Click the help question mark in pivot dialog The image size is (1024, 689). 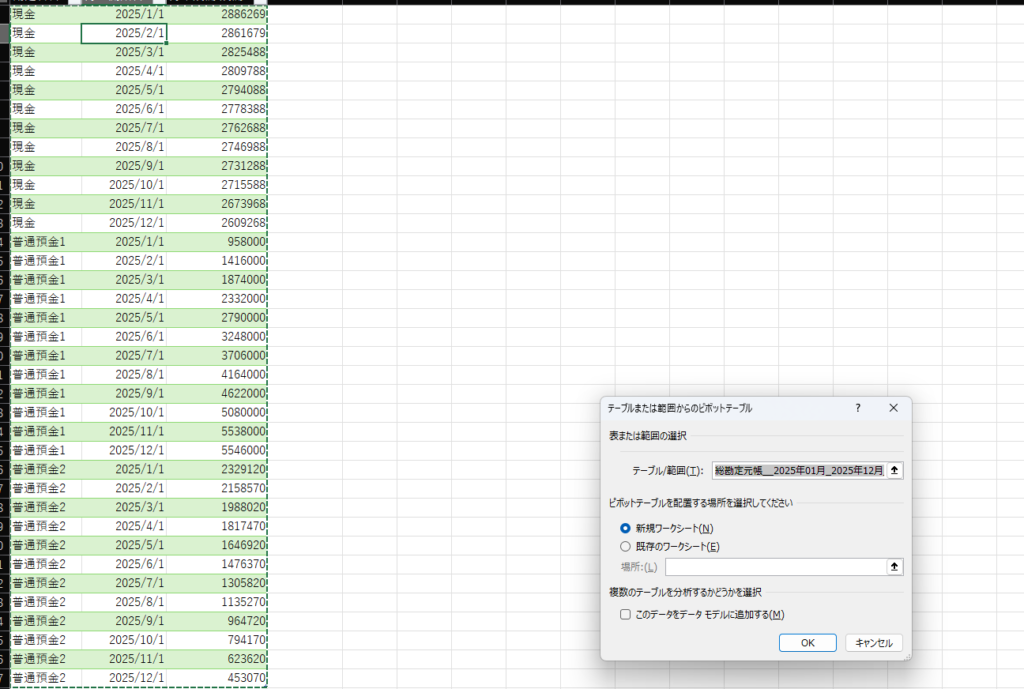pos(858,408)
